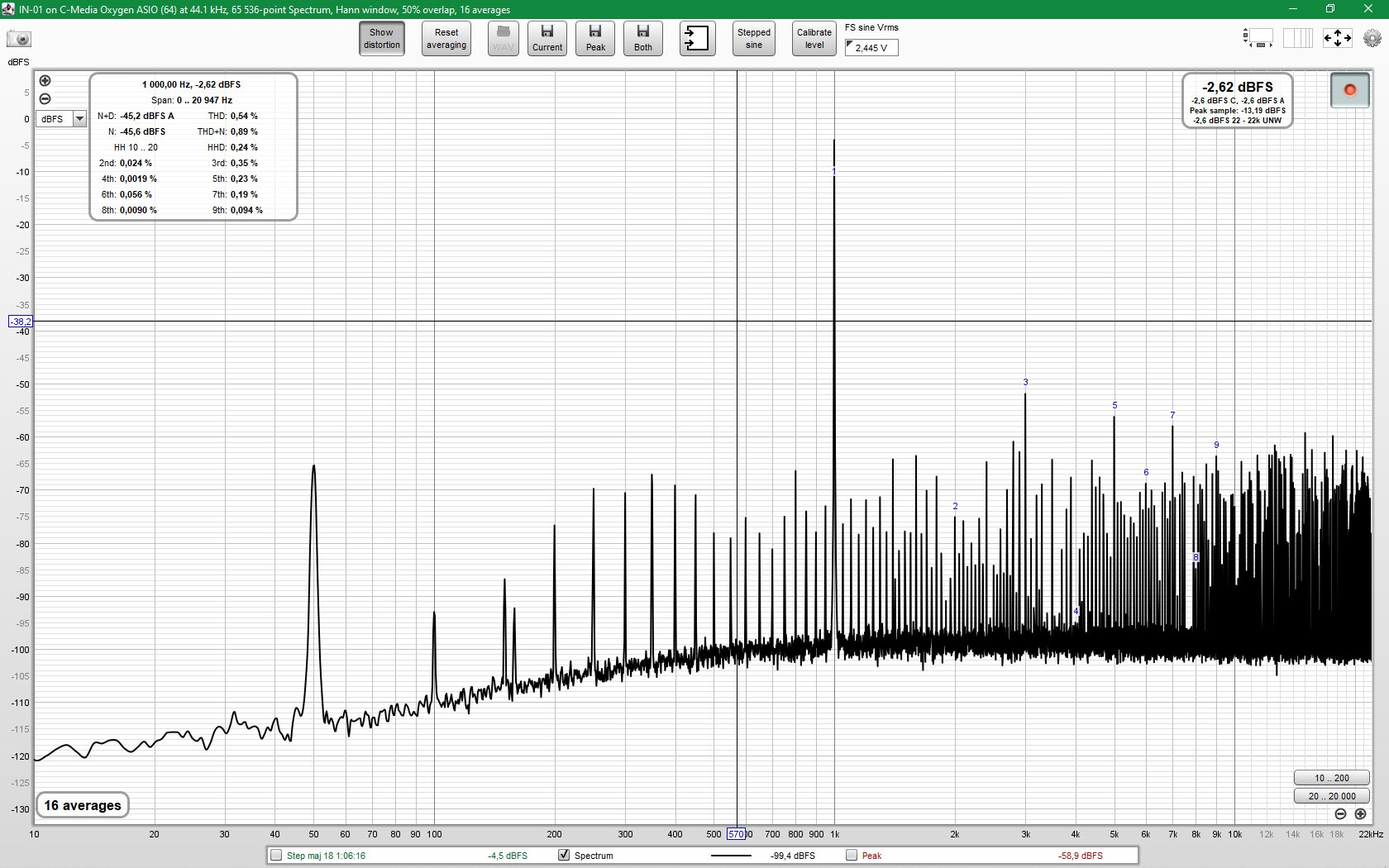
Task: Enable the Step maj 18 trace checkbox
Action: coord(276,856)
